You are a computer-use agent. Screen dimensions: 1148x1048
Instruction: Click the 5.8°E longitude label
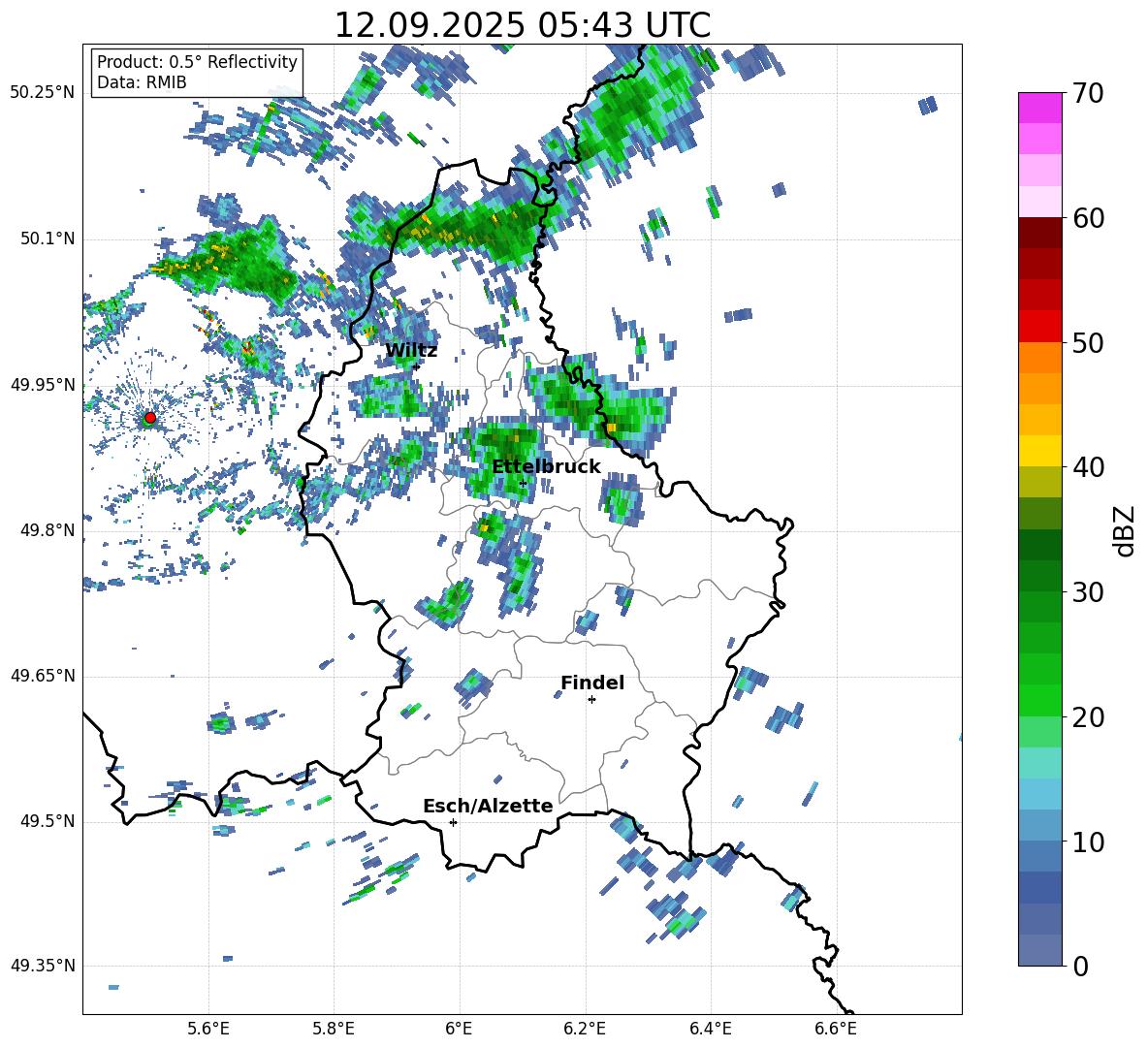point(334,1029)
